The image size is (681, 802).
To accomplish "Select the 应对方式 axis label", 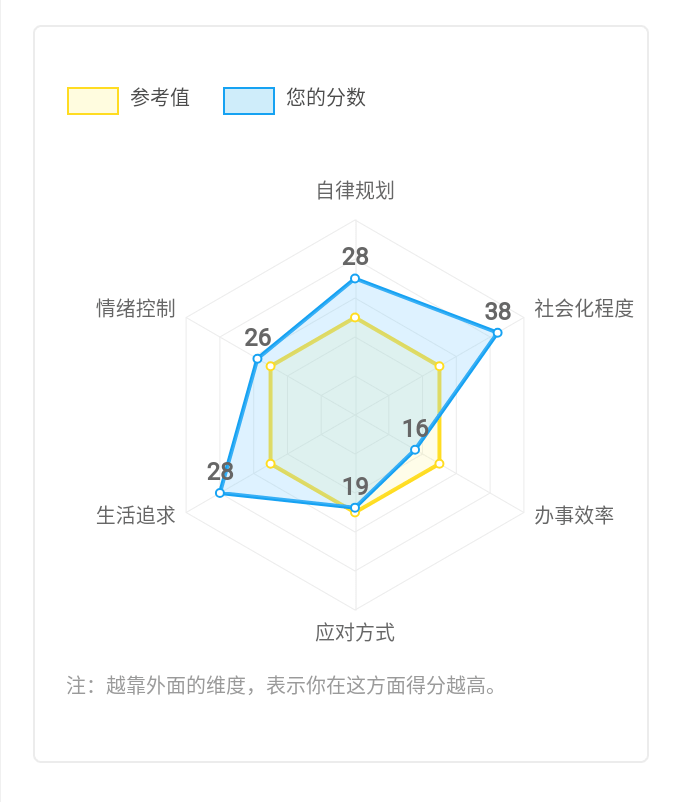I will (x=355, y=633).
